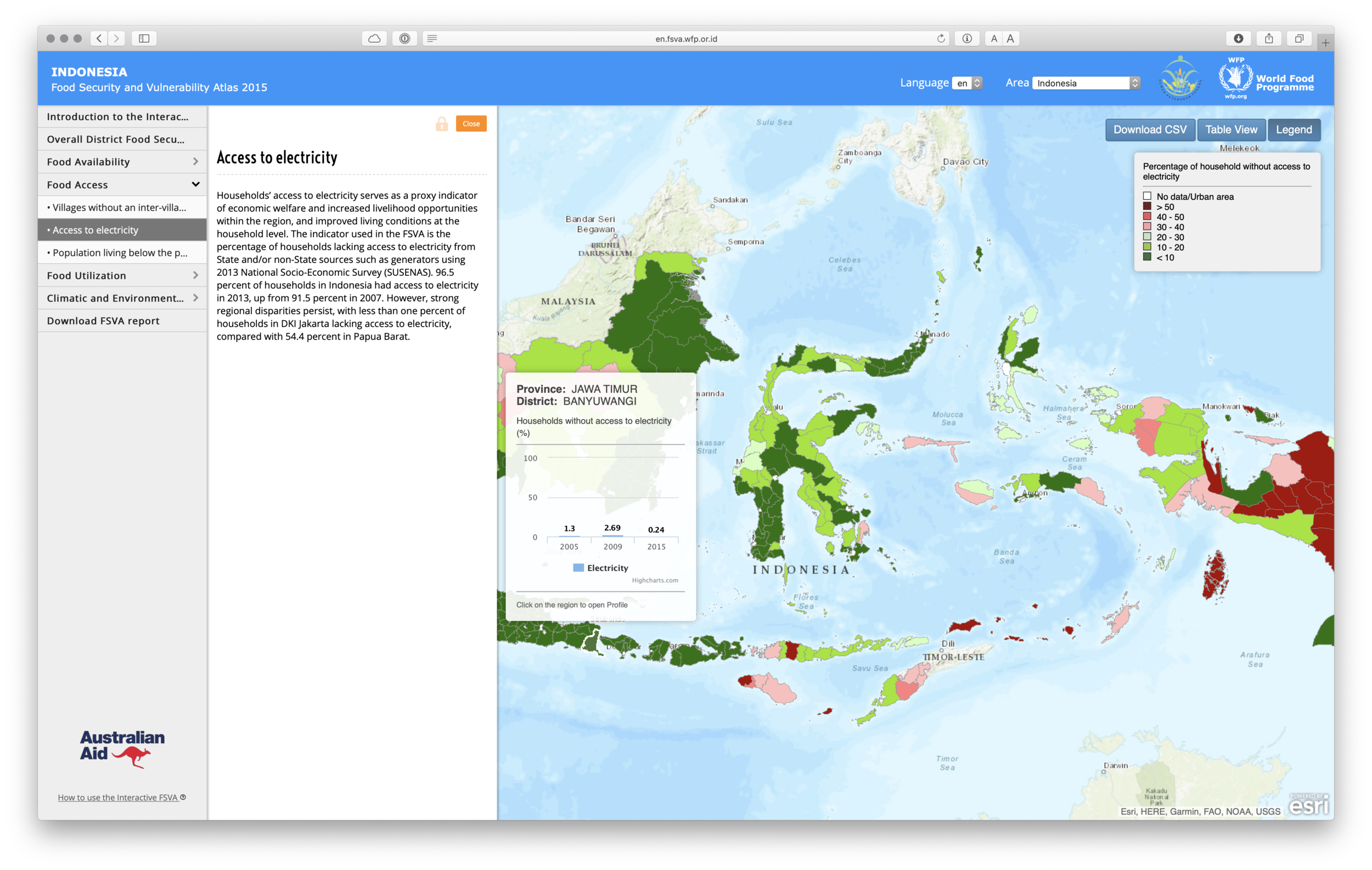Toggle the Electricity legend series in chart
This screenshot has height=870, width=1372.
pyautogui.click(x=600, y=568)
